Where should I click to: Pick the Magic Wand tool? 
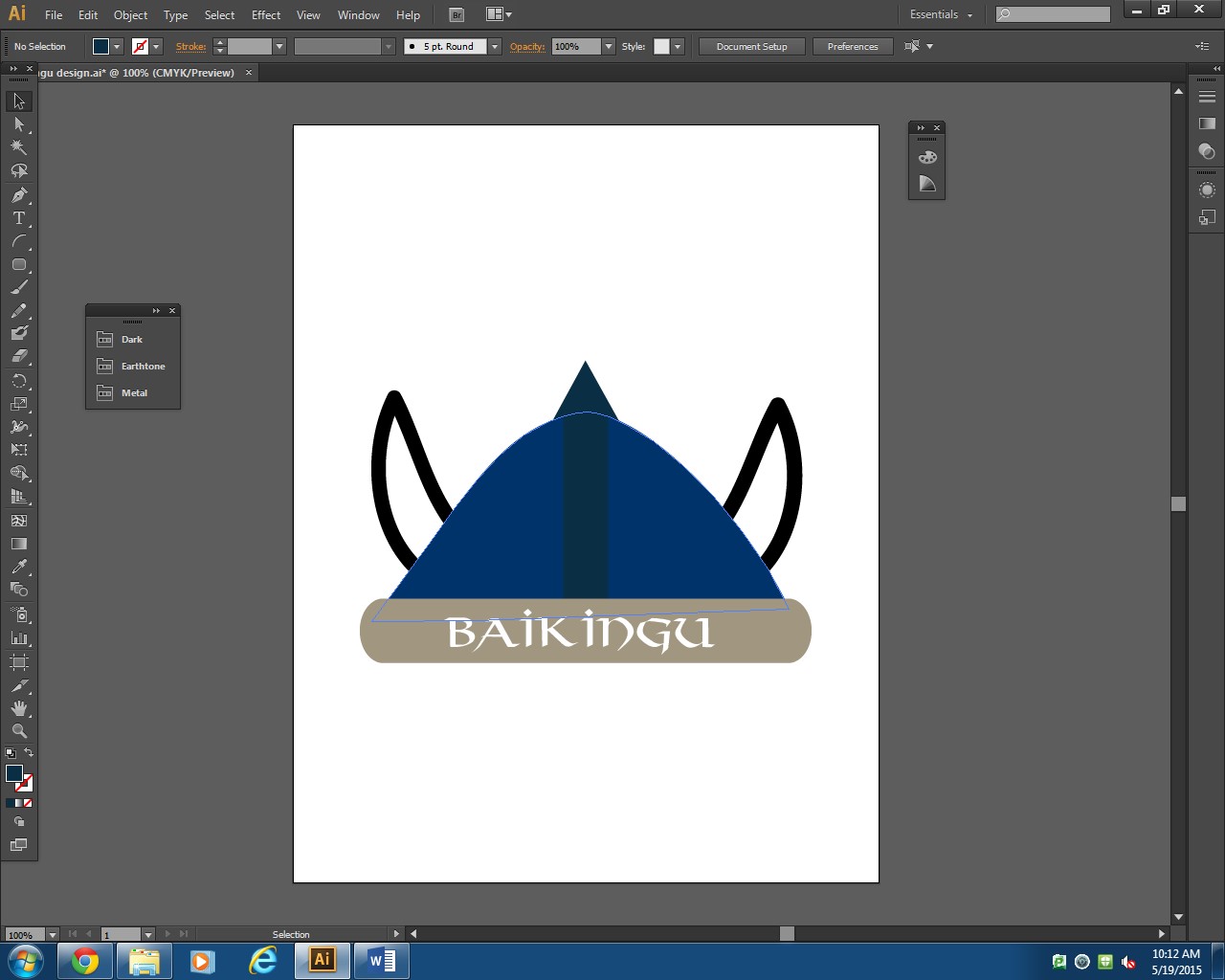(x=18, y=147)
